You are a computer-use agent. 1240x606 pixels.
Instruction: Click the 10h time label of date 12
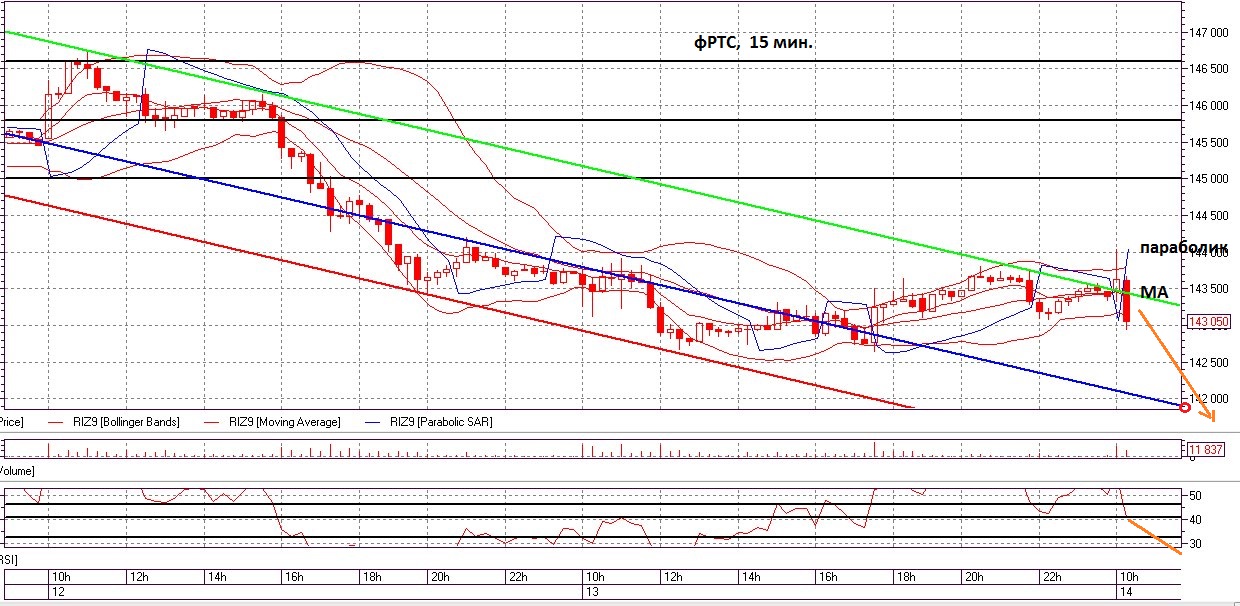(59, 577)
